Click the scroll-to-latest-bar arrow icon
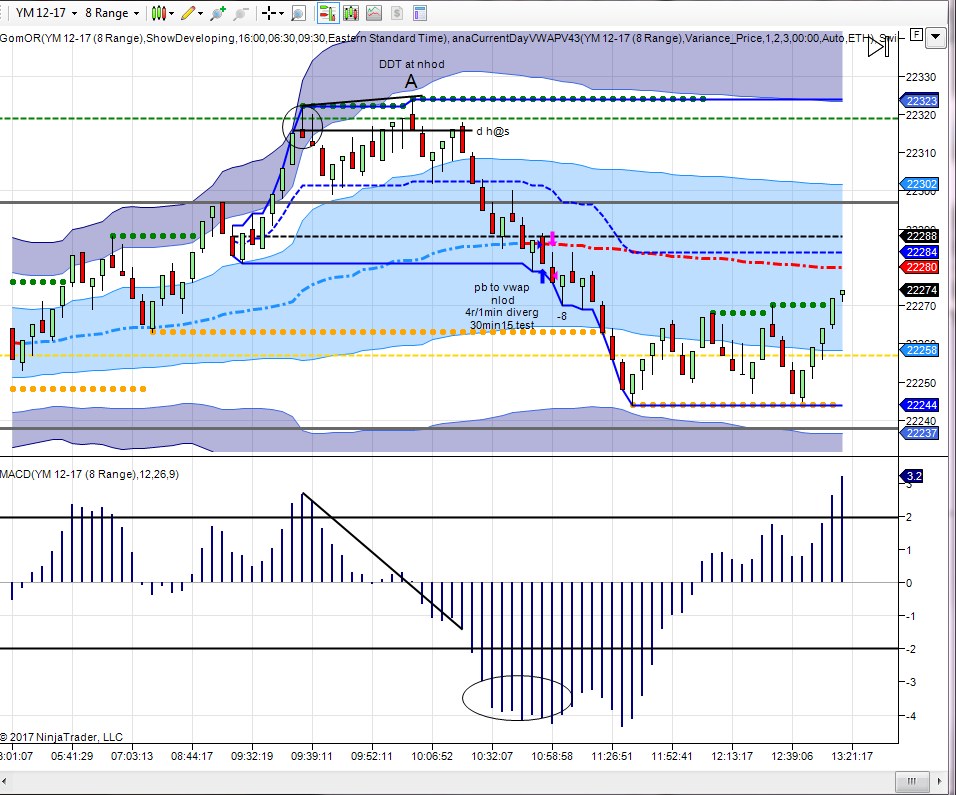Screen dimensions: 956x795 [879, 46]
